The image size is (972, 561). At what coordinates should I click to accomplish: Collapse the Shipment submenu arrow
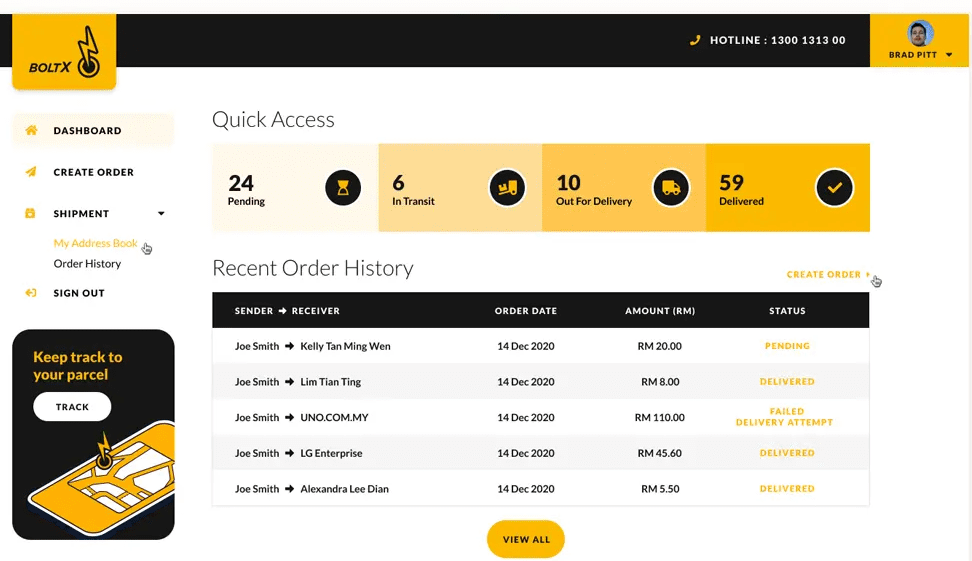(161, 213)
